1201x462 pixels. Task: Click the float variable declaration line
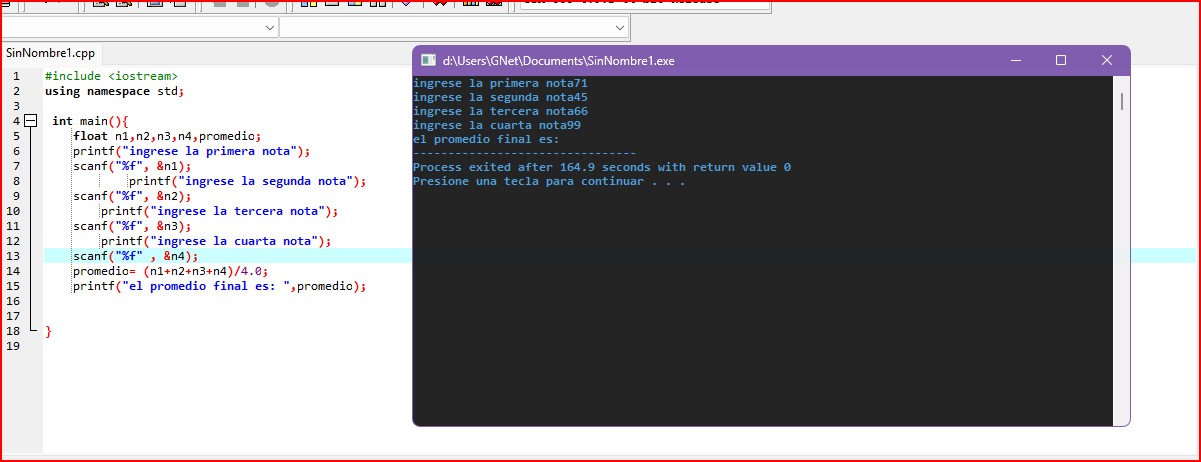click(x=166, y=136)
